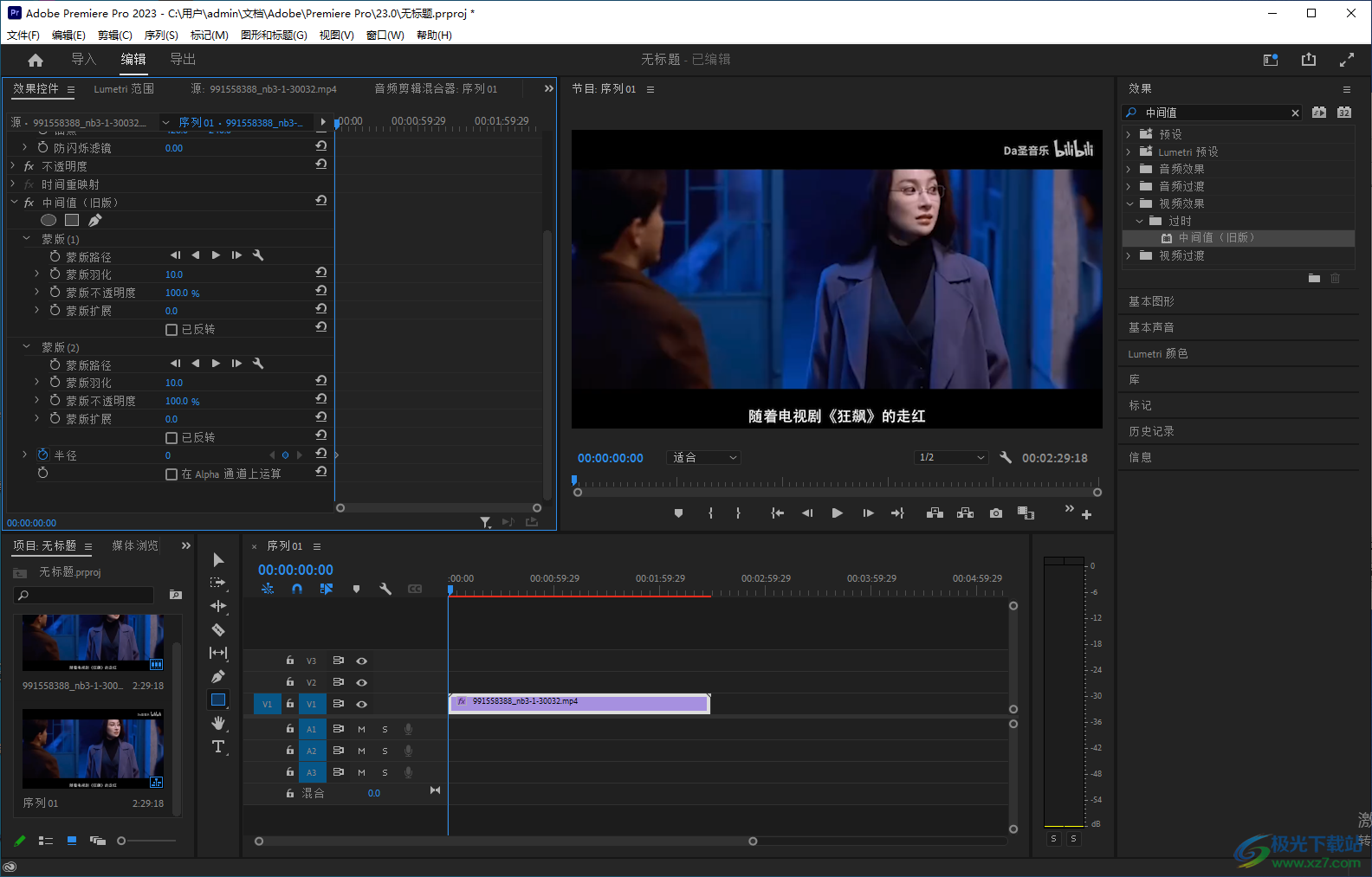Select the Pen tool in the toolbox

click(218, 676)
